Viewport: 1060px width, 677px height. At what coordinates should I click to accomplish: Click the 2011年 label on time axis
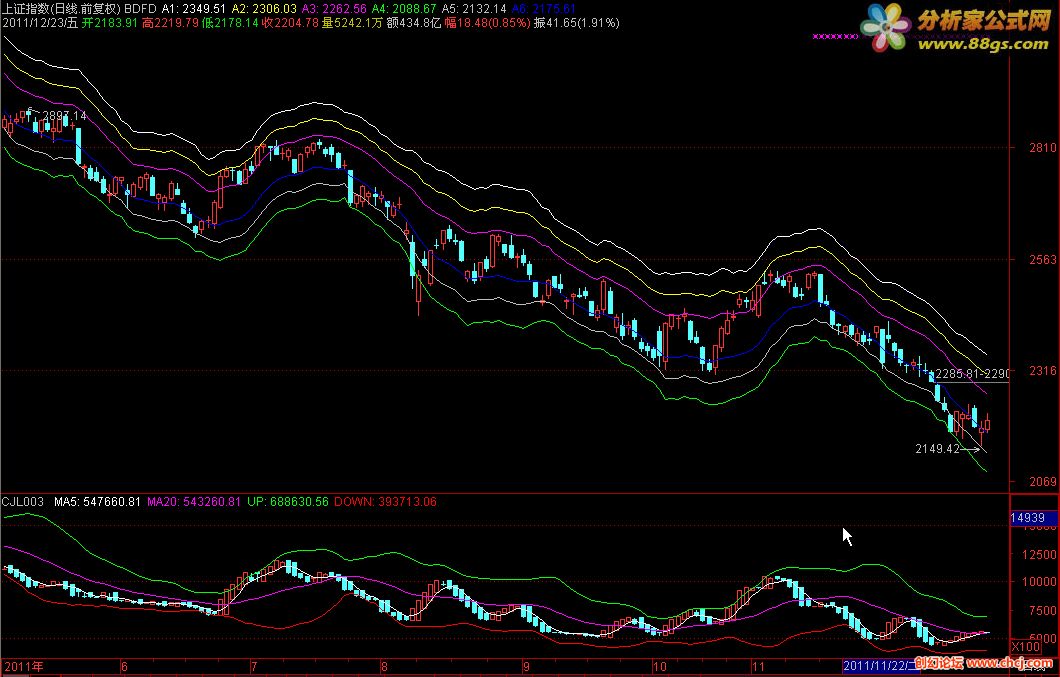[x=23, y=667]
